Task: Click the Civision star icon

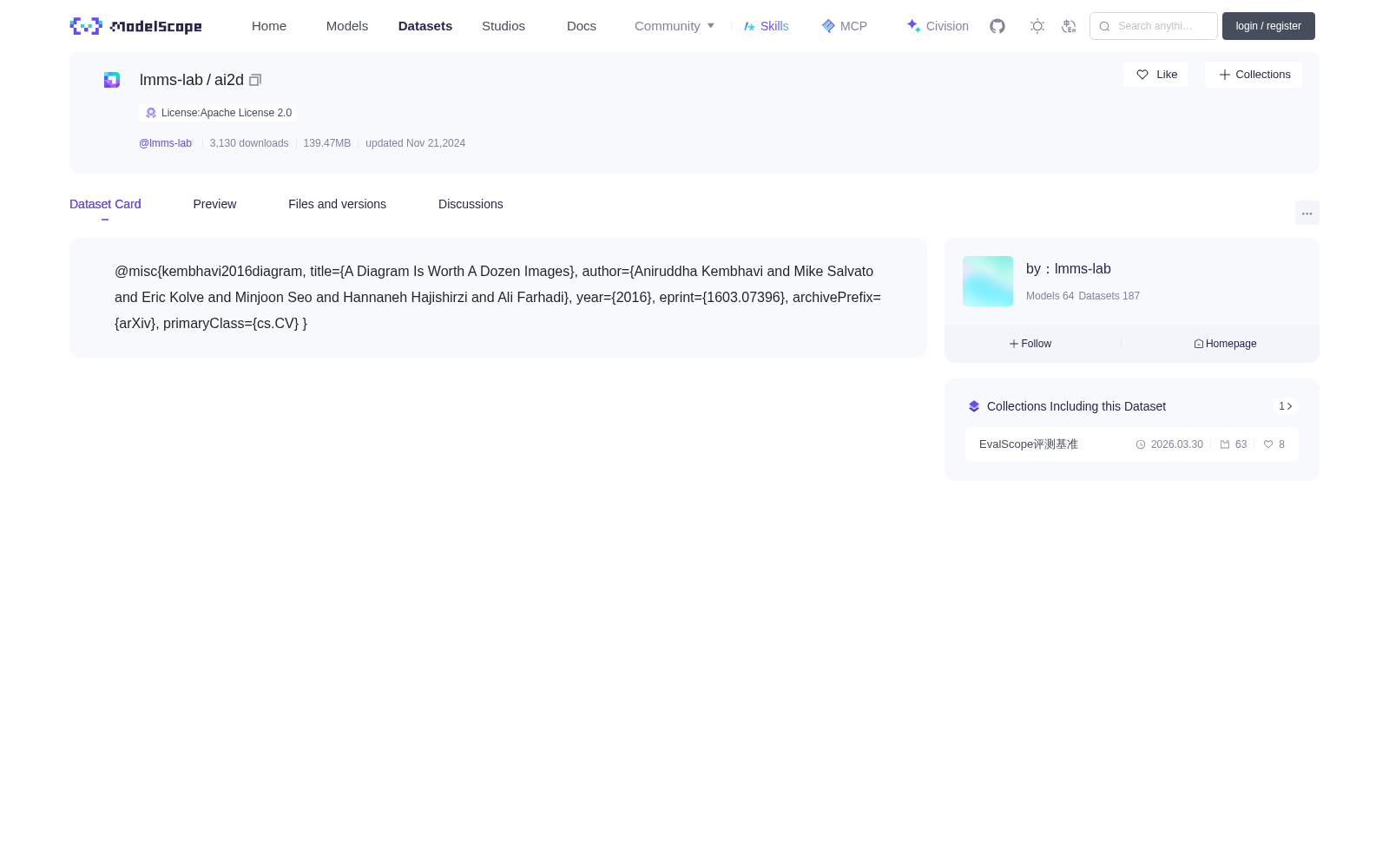Action: point(913,26)
